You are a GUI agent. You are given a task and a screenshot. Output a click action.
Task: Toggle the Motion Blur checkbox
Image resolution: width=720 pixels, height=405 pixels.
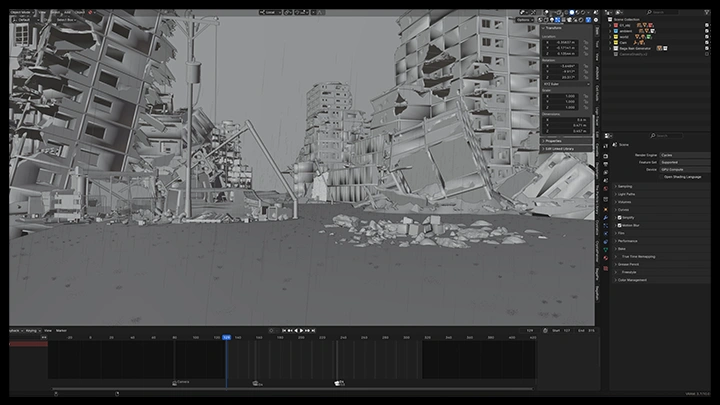[619, 225]
